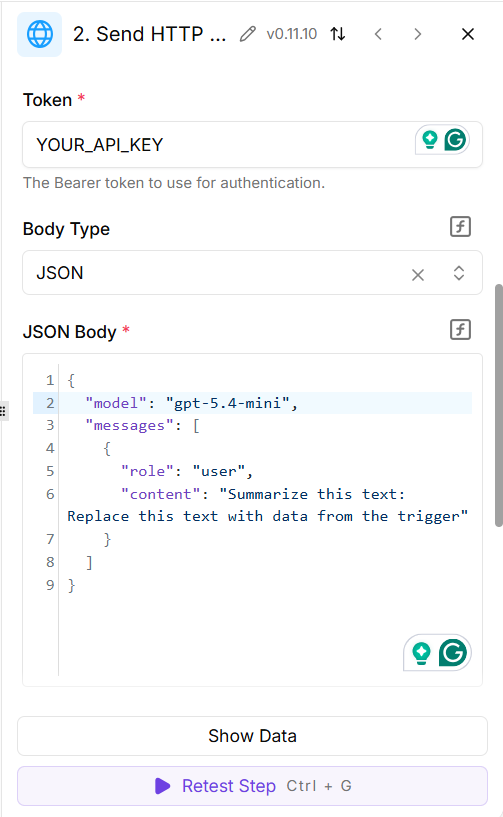Screen dimensions: 503x817
Task: Click the Token input field
Action: point(252,144)
